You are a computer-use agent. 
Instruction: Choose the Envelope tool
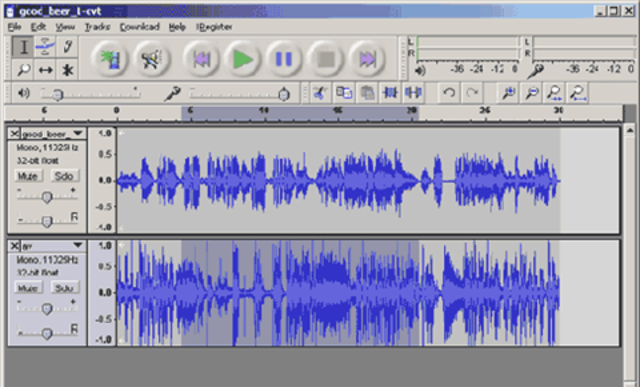(x=45, y=47)
